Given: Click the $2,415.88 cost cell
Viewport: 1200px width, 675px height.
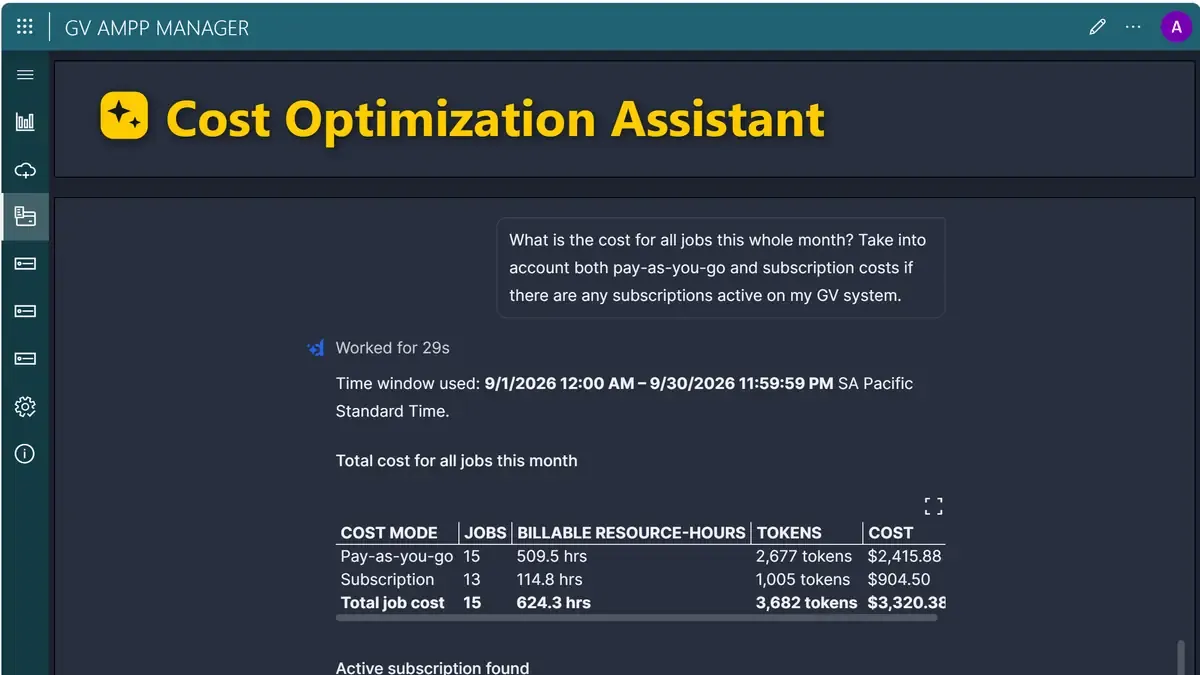Looking at the screenshot, I should point(904,556).
